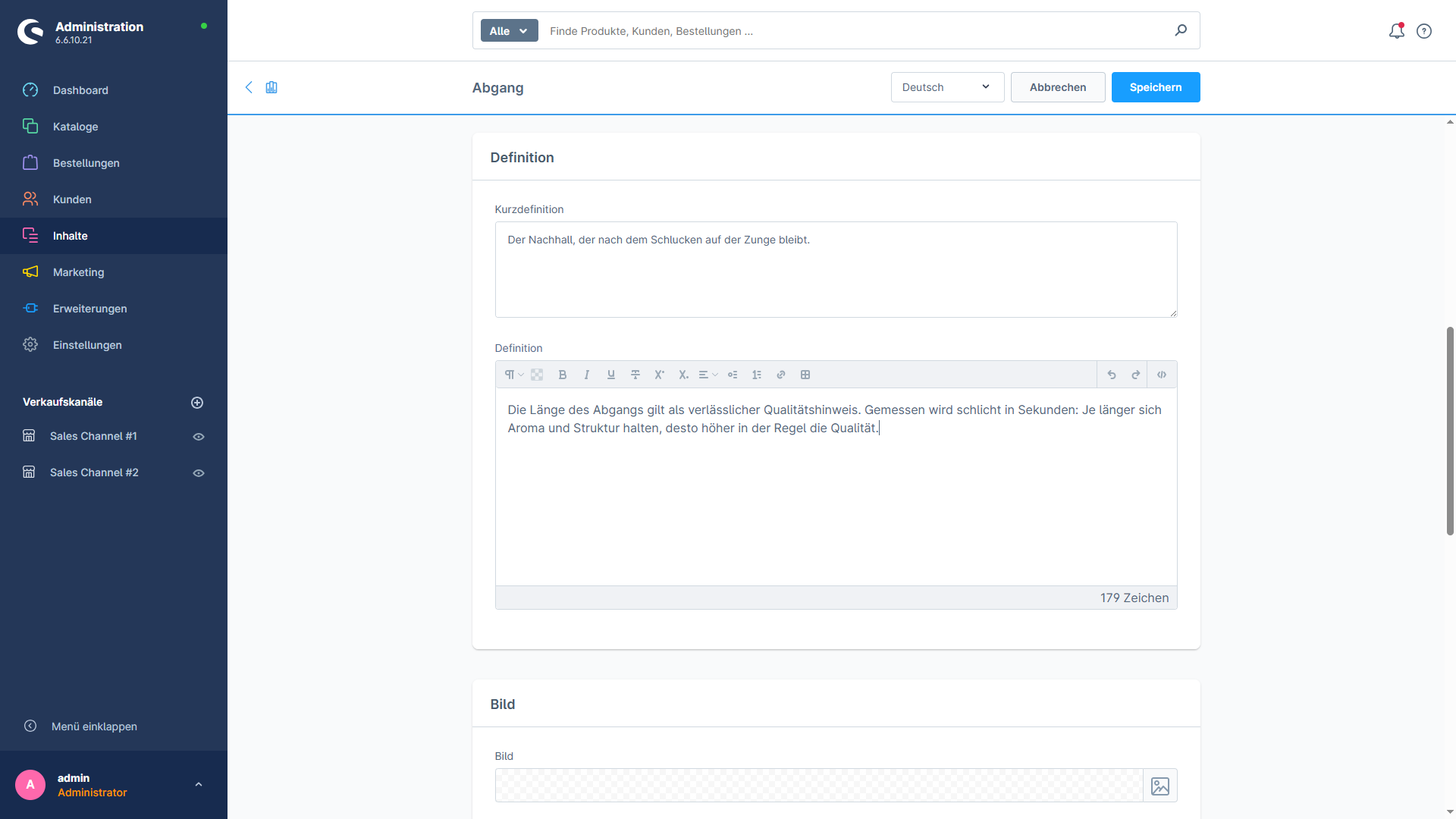Undo the last editor change
This screenshot has height=819, width=1456.
pos(1112,375)
